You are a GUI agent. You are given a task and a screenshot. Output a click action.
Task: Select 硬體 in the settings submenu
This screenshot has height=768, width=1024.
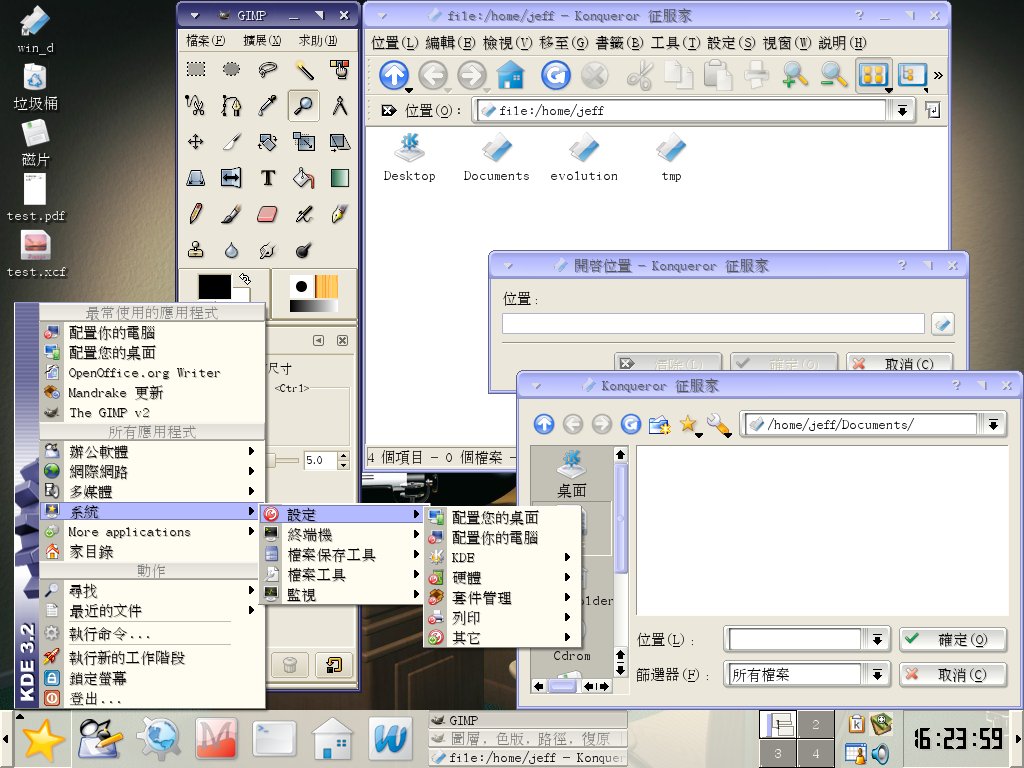(500, 577)
